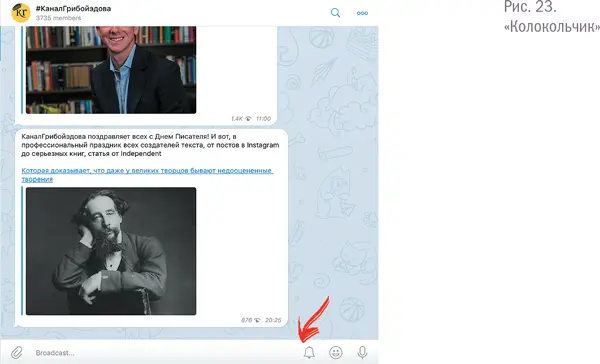The width and height of the screenshot is (600, 364).
Task: Open the black-and-white portrait photo
Action: pyautogui.click(x=111, y=251)
